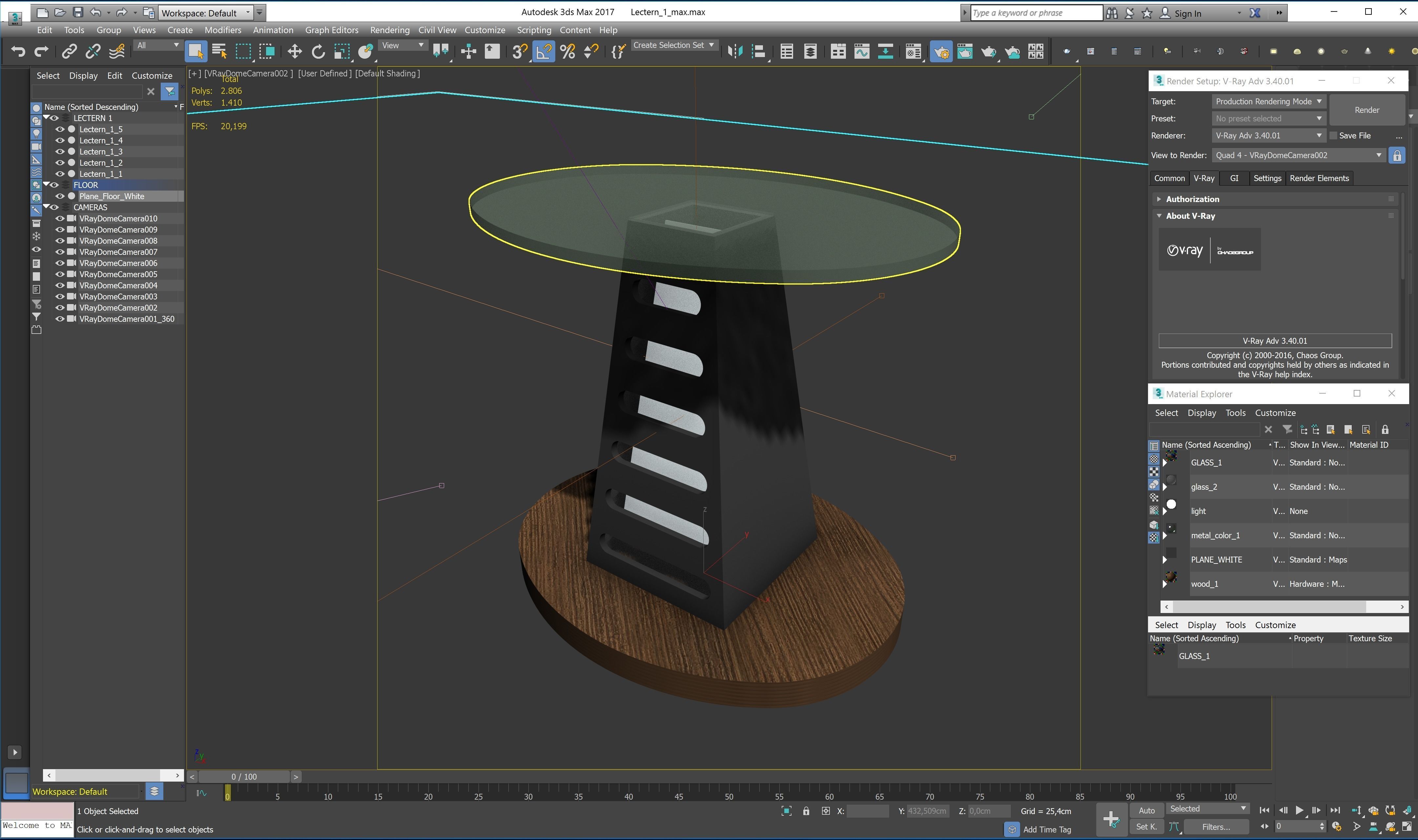Click the Undo arrow in main toolbar
Image resolution: width=1418 pixels, height=840 pixels.
pos(17,52)
